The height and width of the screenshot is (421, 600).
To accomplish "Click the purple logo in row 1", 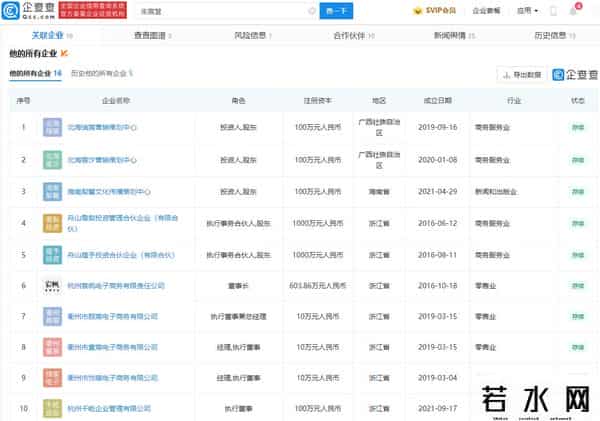I will click(52, 127).
